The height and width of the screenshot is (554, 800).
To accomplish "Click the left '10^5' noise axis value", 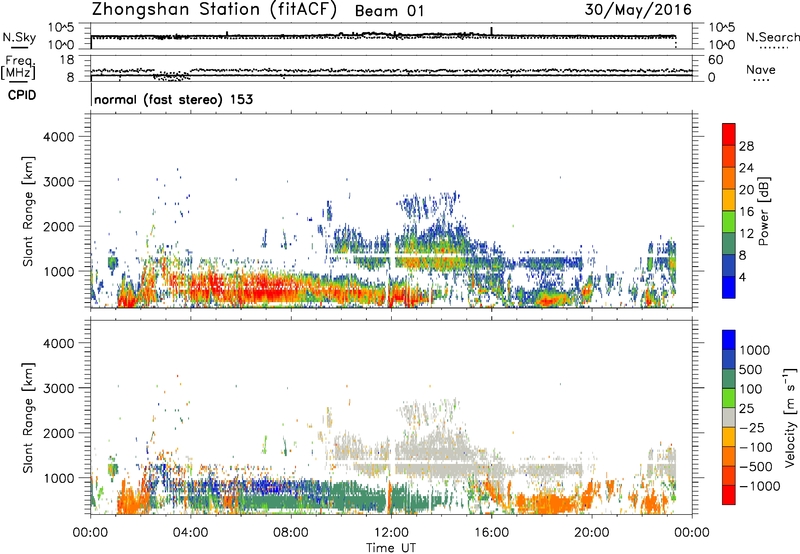I will coord(62,27).
